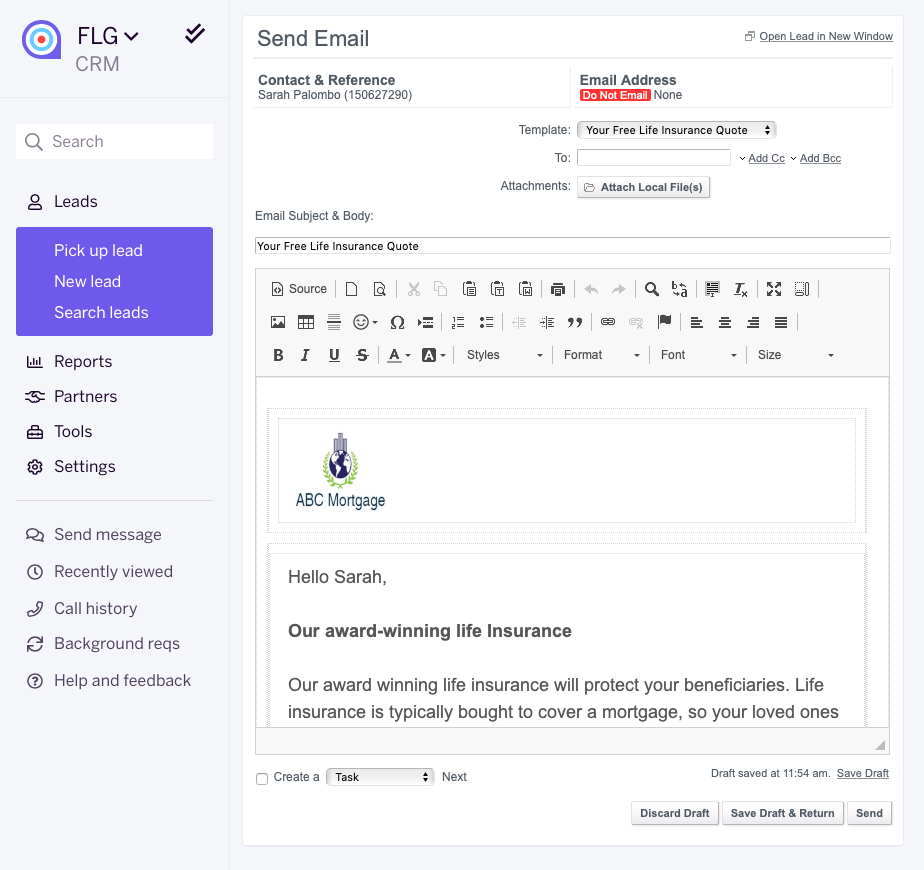
Task: Open the Font dropdown
Action: 698,355
